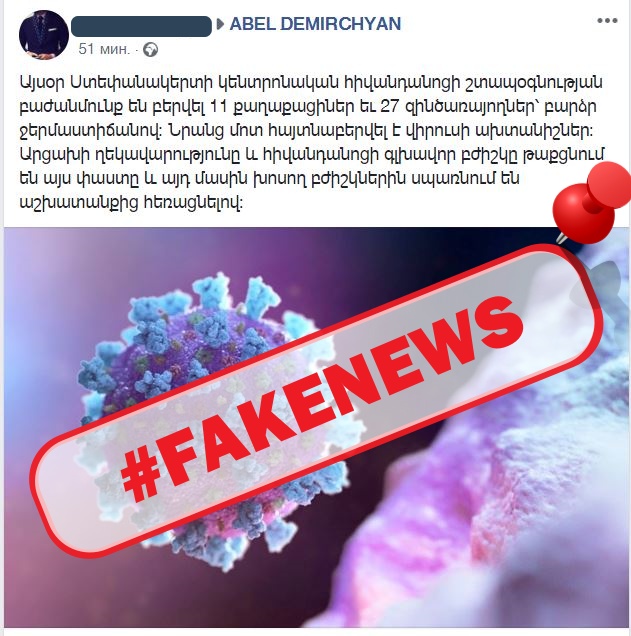
Task: Click the number 27 in the post
Action: tap(391, 107)
